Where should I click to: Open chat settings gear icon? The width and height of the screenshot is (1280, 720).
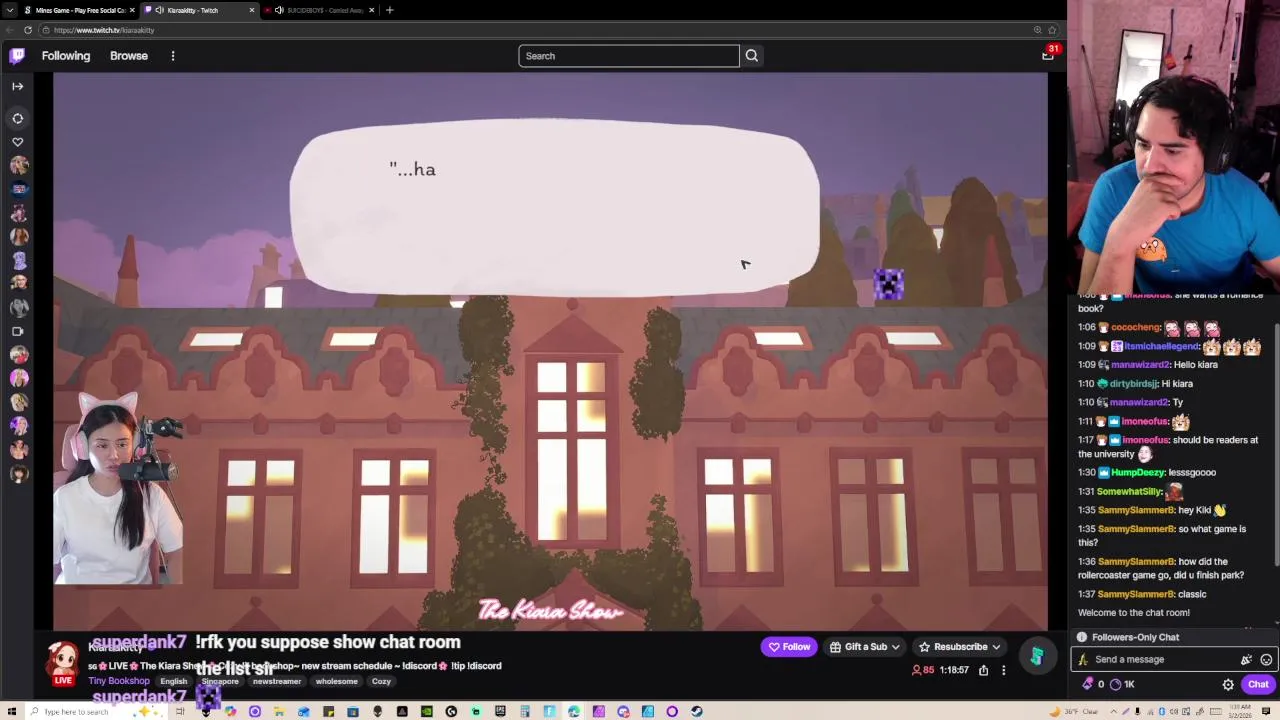1228,685
